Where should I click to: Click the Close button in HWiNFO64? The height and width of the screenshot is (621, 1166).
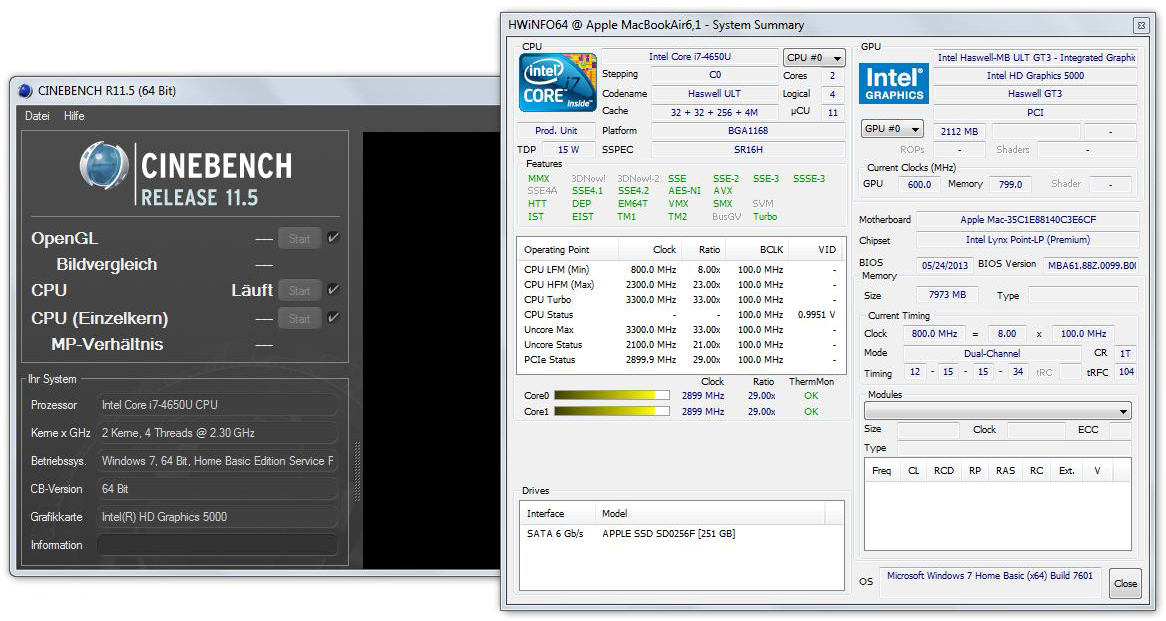point(1125,583)
